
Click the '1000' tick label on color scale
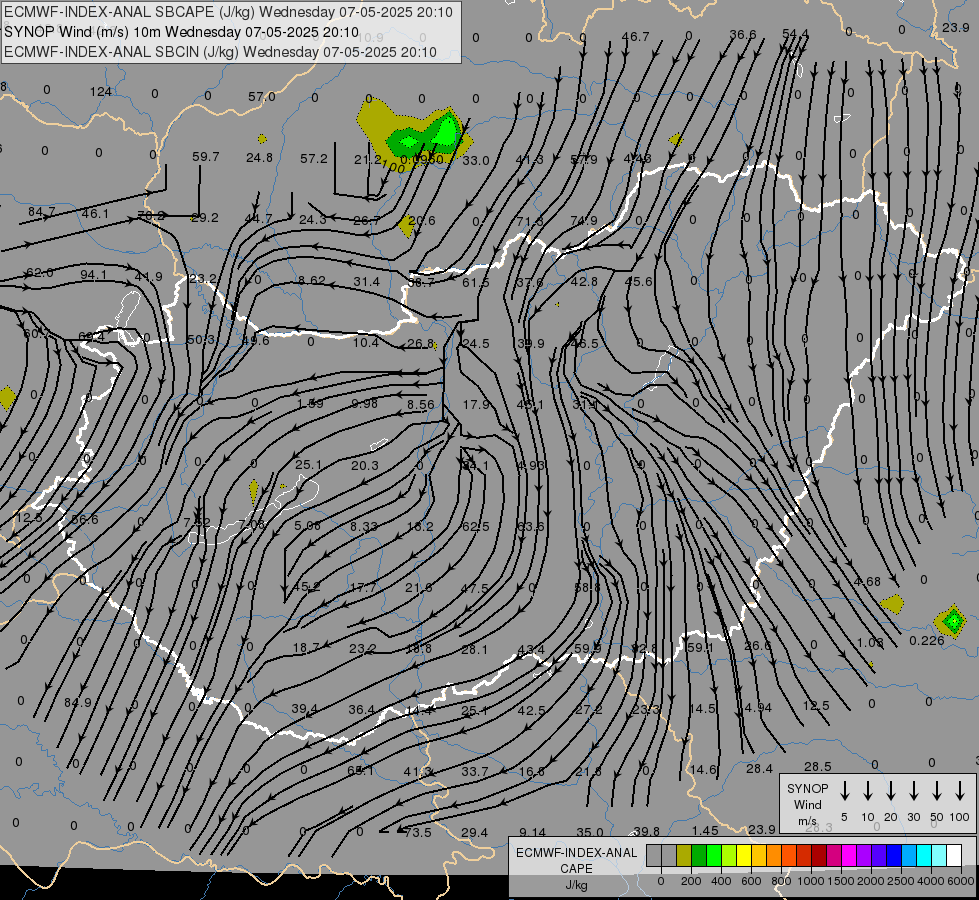(810, 881)
